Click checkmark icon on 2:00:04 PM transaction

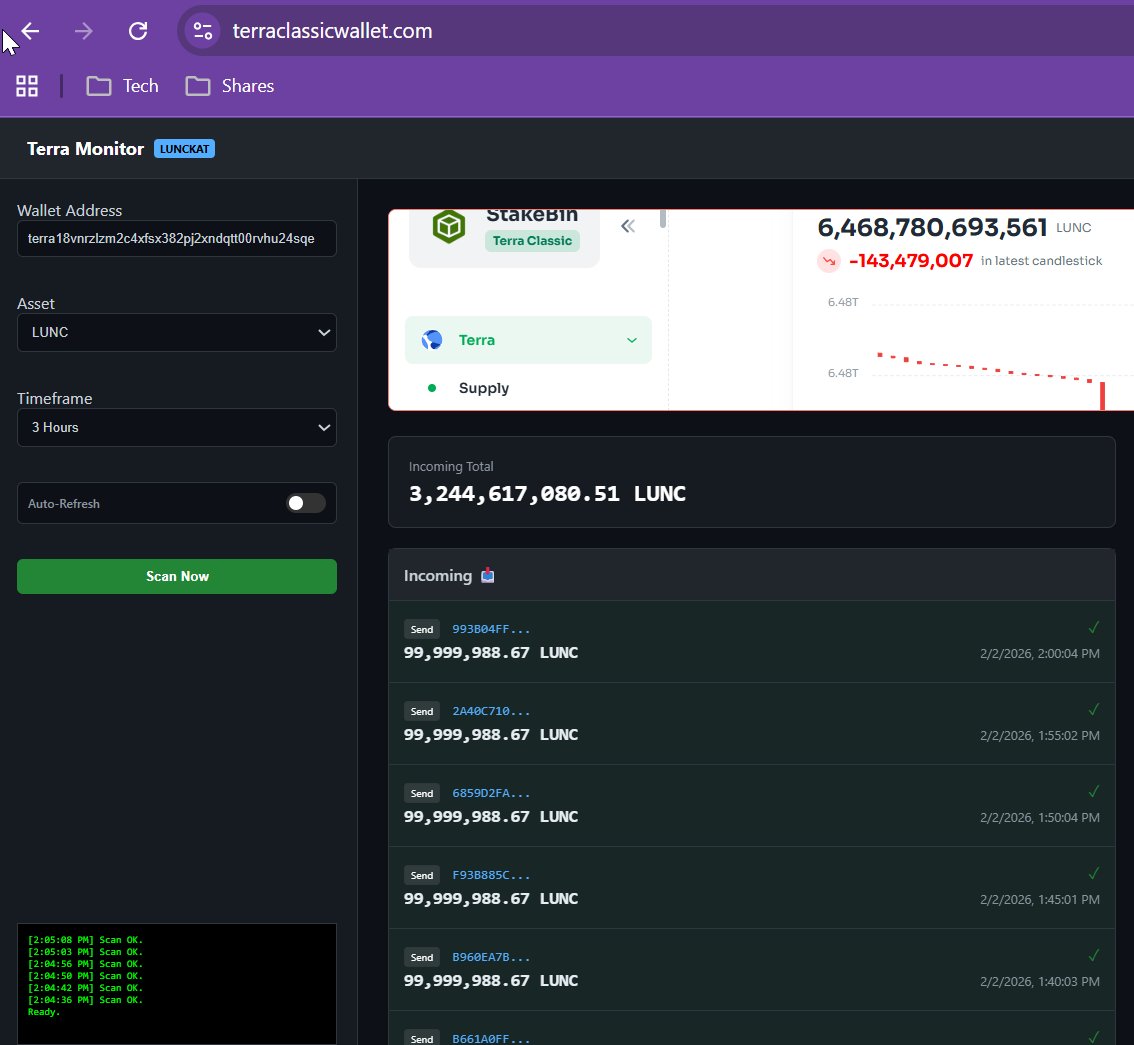pyautogui.click(x=1094, y=628)
